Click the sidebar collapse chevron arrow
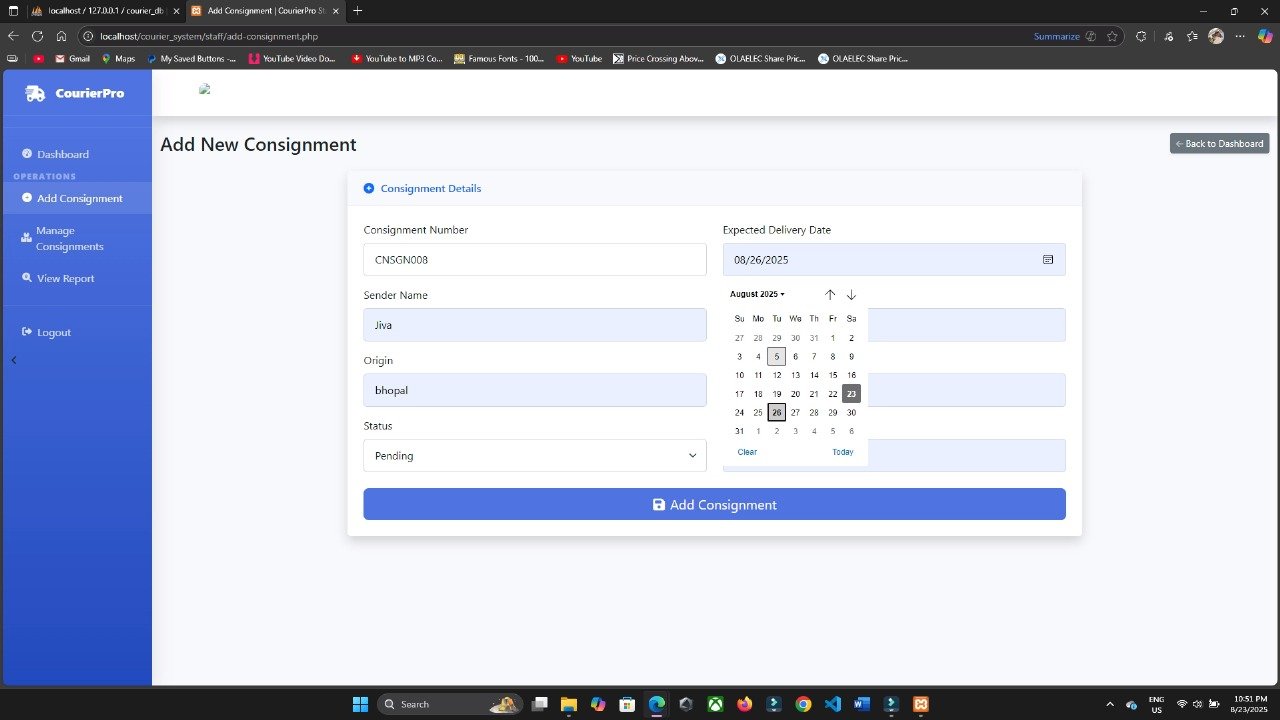The height and width of the screenshot is (720, 1280). (x=14, y=360)
